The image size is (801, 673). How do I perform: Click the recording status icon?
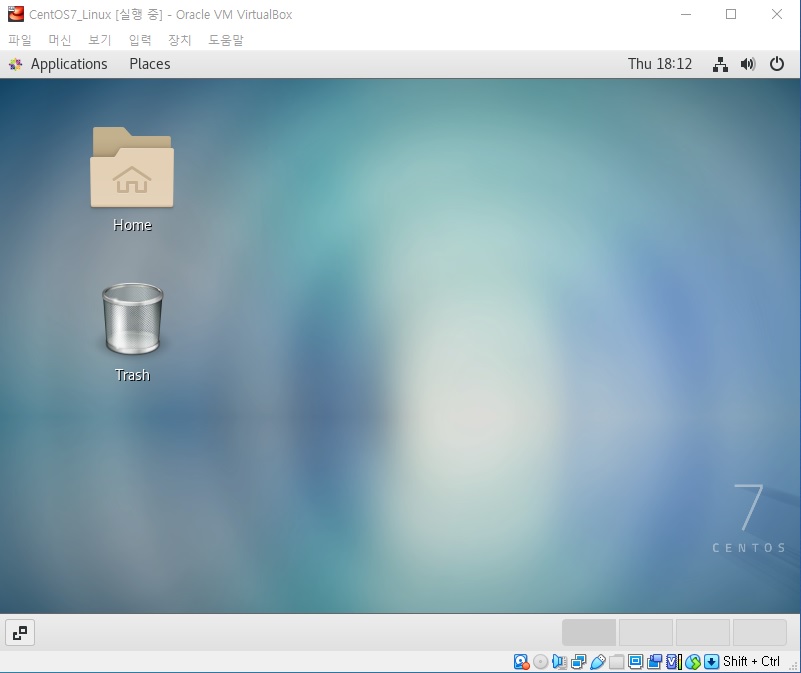coord(654,662)
